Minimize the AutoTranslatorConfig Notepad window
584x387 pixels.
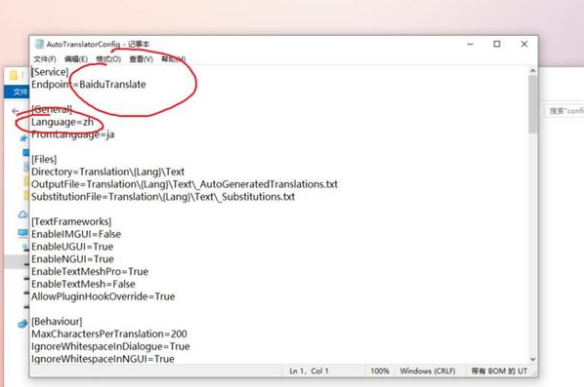point(470,44)
